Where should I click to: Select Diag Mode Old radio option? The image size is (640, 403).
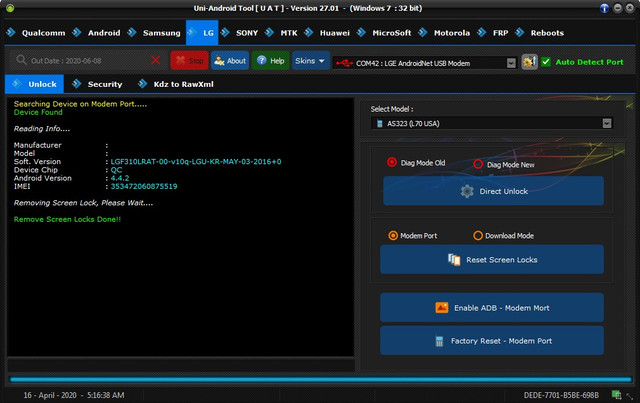[392, 163]
